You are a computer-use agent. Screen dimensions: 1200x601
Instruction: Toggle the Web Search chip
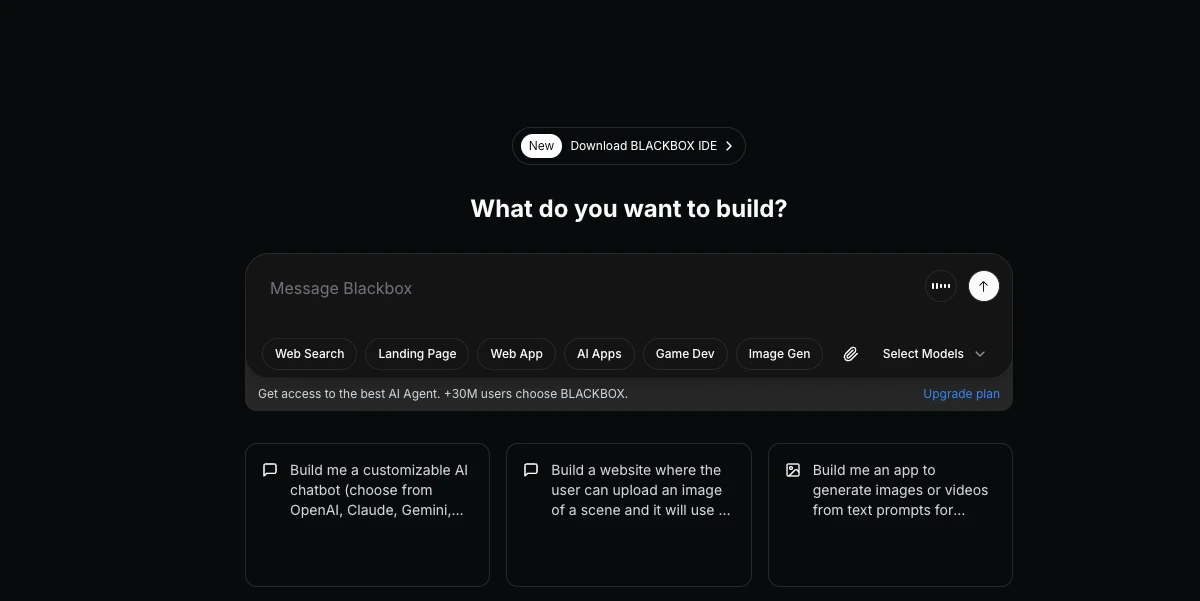click(309, 354)
